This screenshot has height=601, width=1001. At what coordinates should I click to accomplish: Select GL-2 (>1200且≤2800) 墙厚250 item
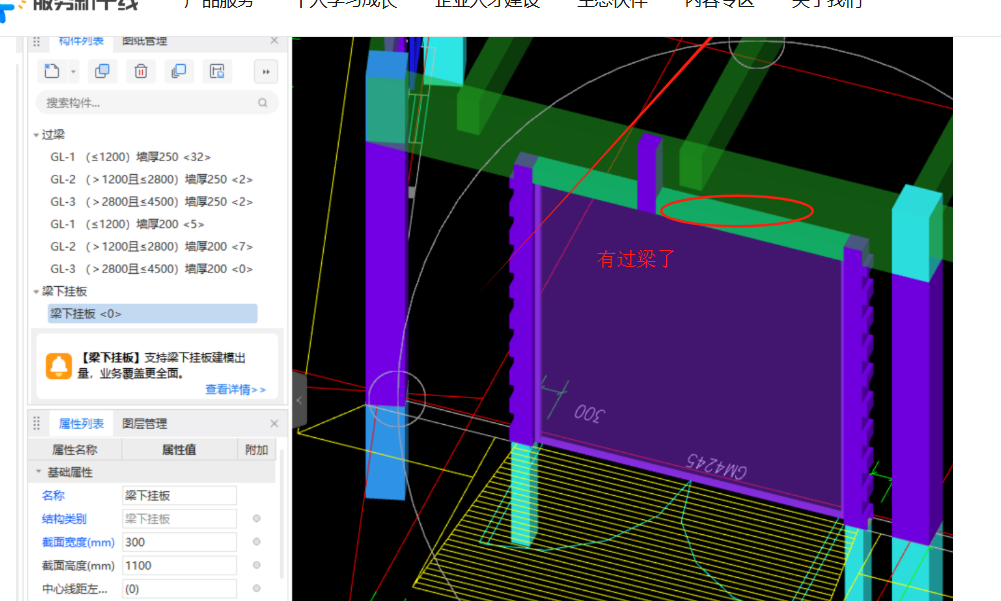click(151, 179)
